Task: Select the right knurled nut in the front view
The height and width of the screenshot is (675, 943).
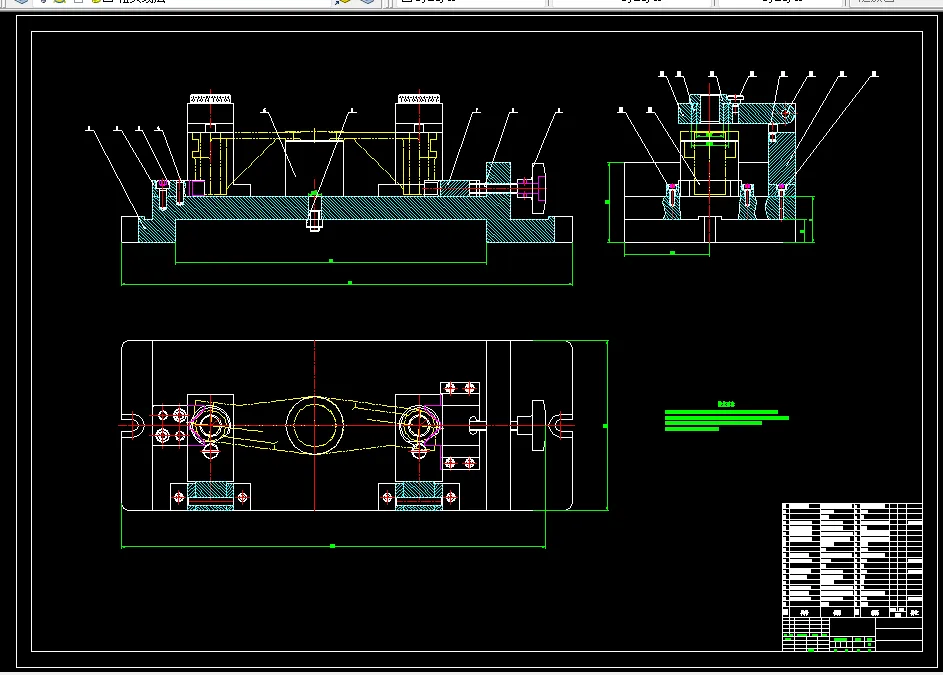Action: pos(419,98)
